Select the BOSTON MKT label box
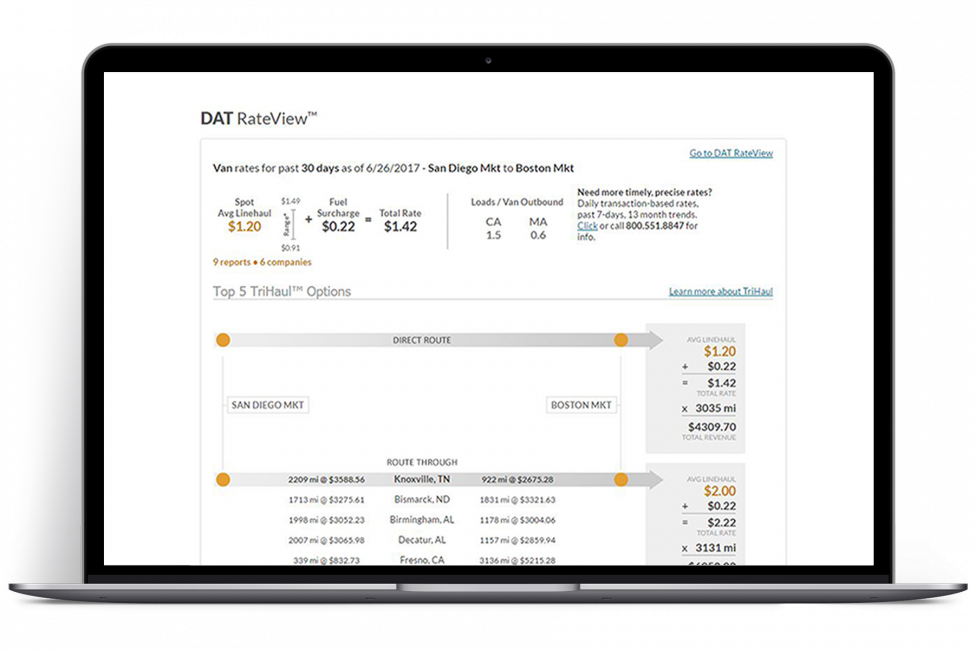The image size is (975, 650). (581, 405)
